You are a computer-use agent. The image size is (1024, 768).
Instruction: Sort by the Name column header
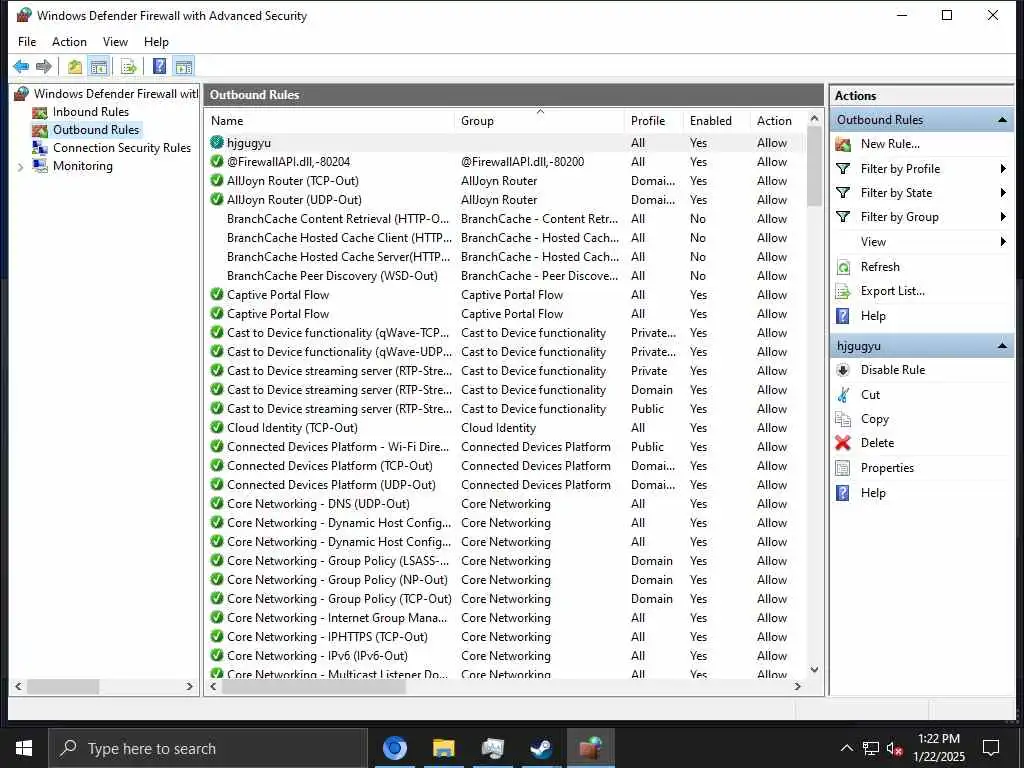coord(330,121)
